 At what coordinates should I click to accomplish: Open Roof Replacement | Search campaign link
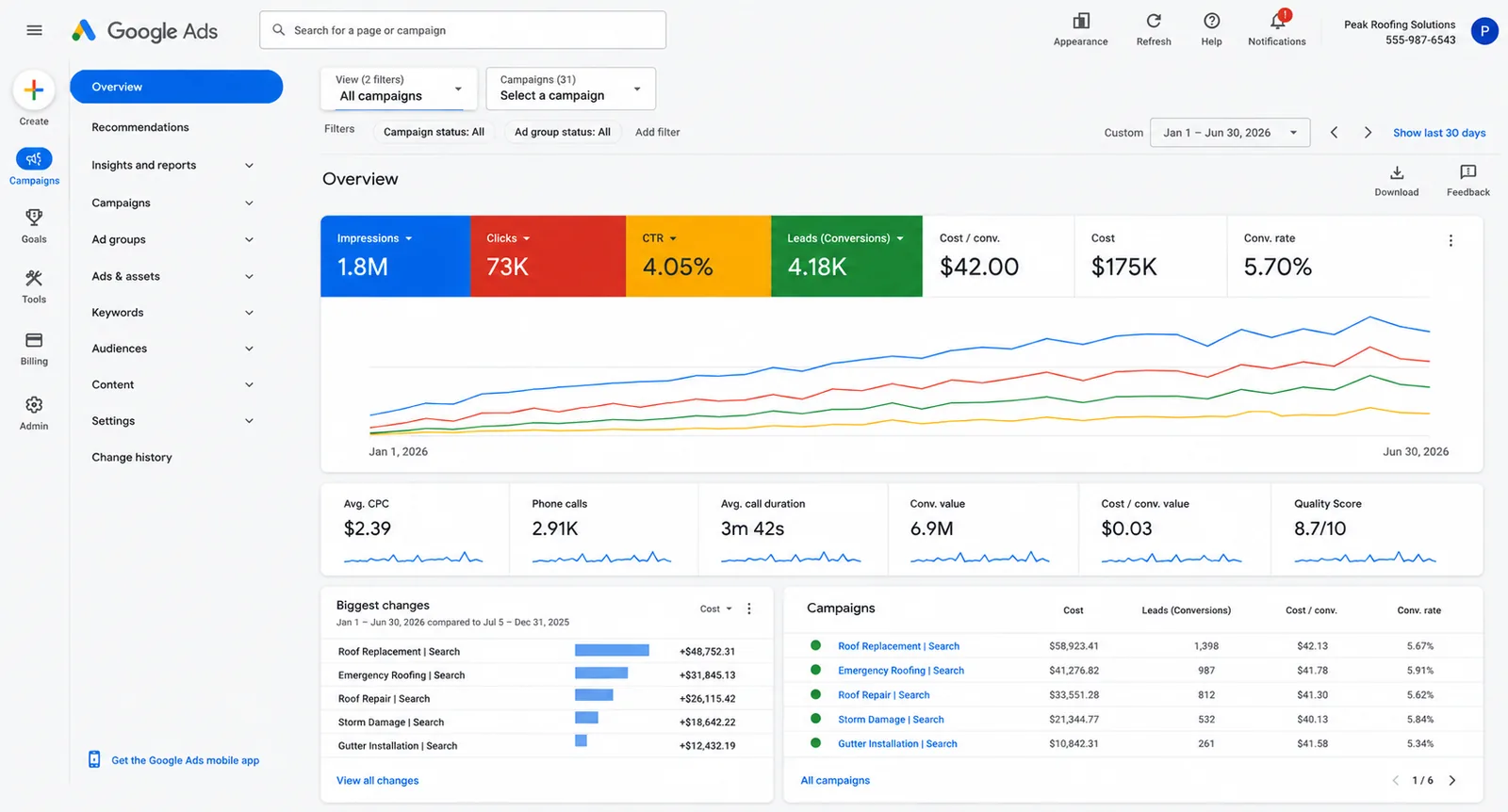[x=898, y=647]
